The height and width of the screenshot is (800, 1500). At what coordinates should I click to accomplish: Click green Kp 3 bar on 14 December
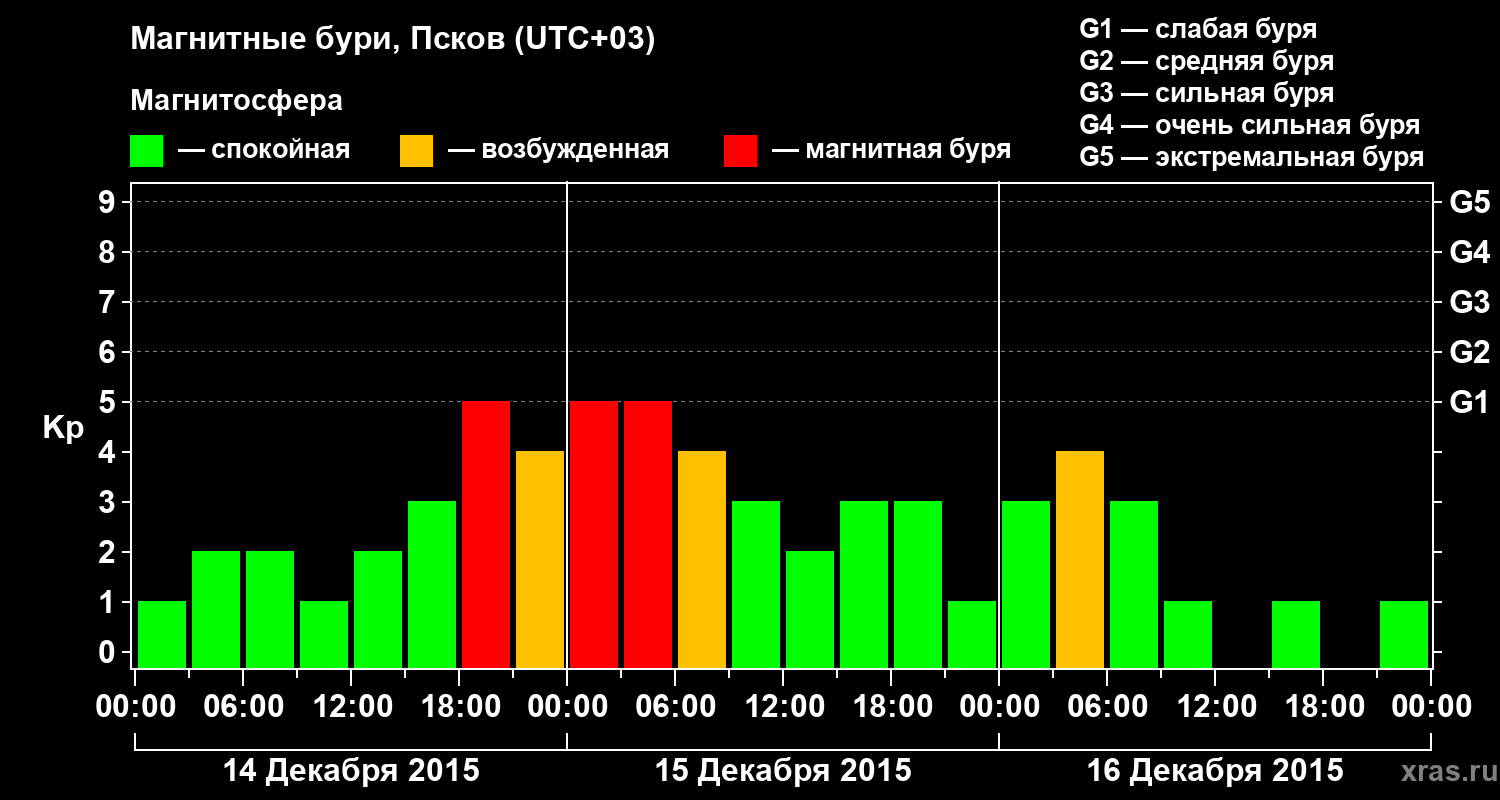tap(432, 584)
